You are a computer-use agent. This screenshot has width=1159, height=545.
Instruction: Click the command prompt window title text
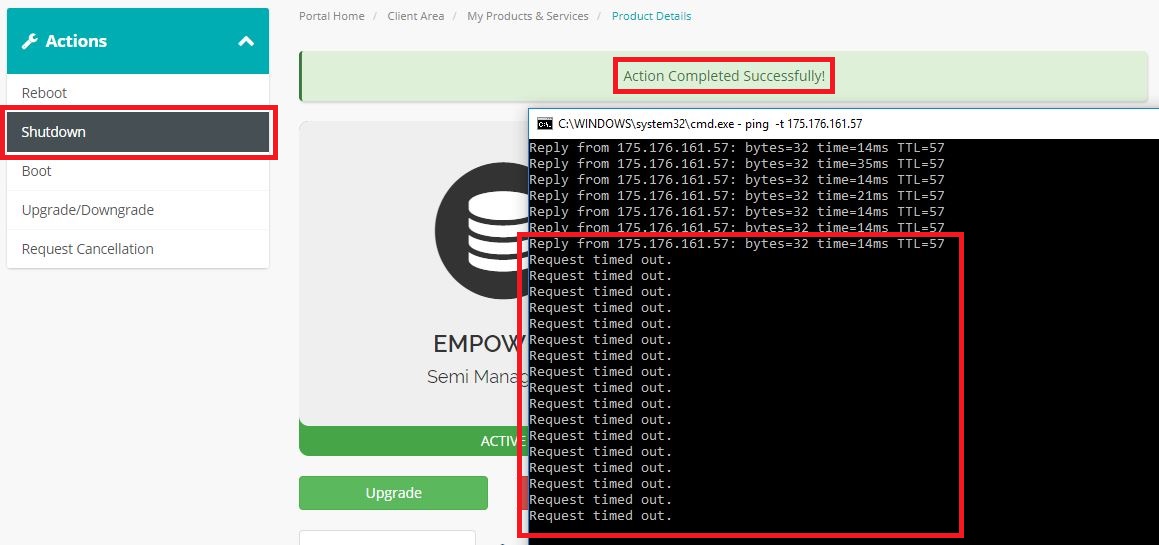coord(710,124)
